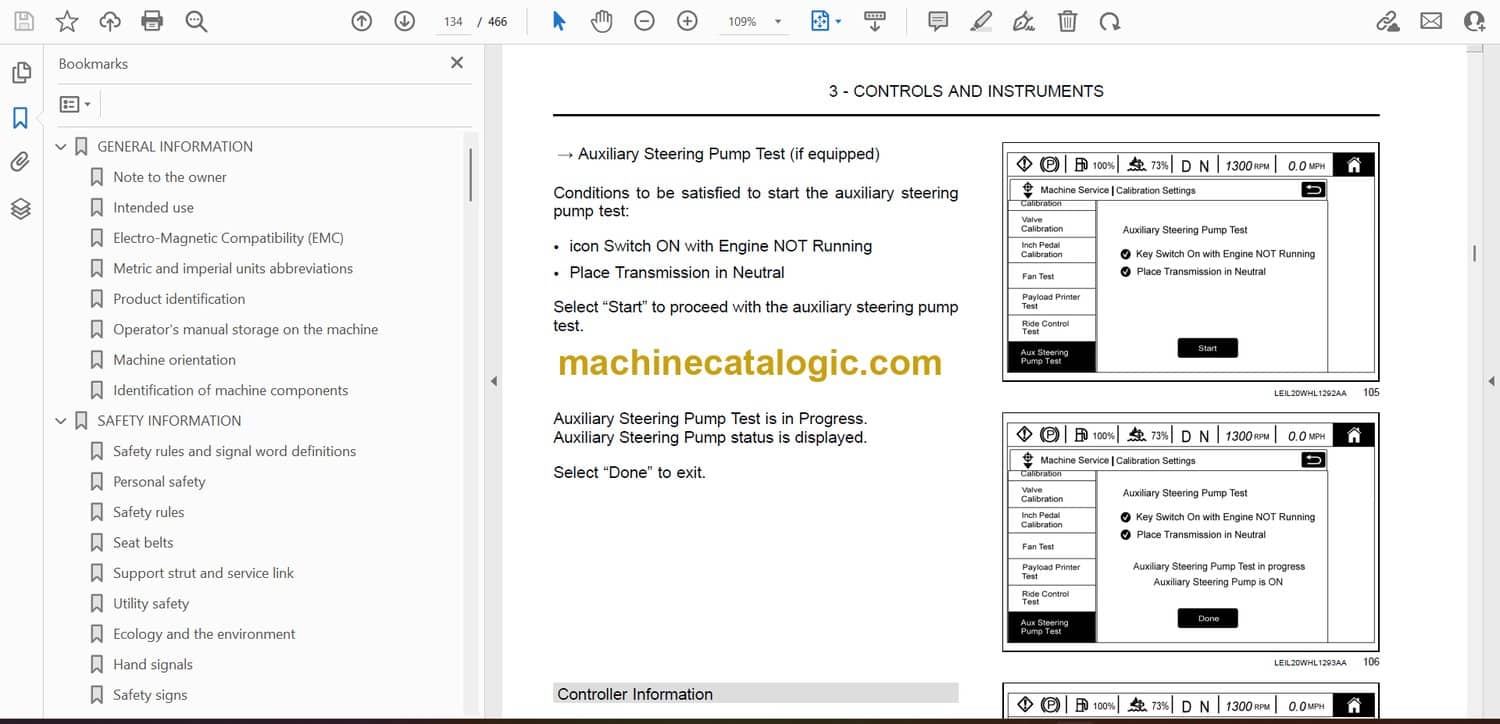Go to the 'Personal safety' bookmark

coord(159,482)
